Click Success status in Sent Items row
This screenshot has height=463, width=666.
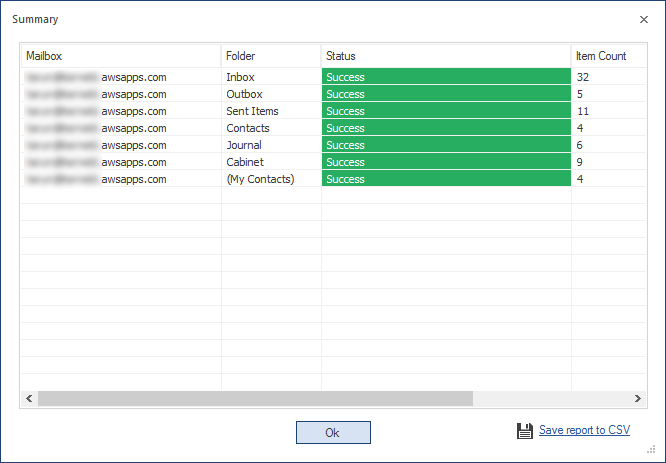[x=446, y=111]
